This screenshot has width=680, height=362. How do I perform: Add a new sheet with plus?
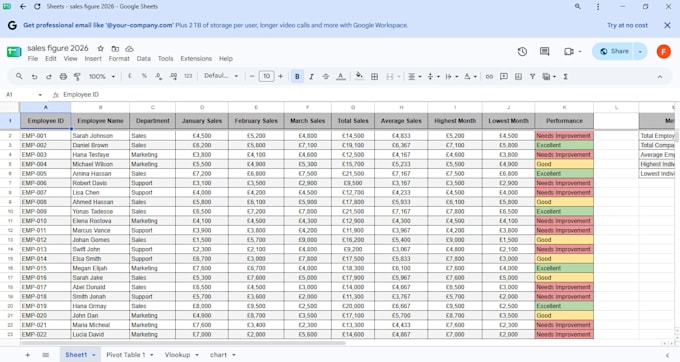point(28,355)
